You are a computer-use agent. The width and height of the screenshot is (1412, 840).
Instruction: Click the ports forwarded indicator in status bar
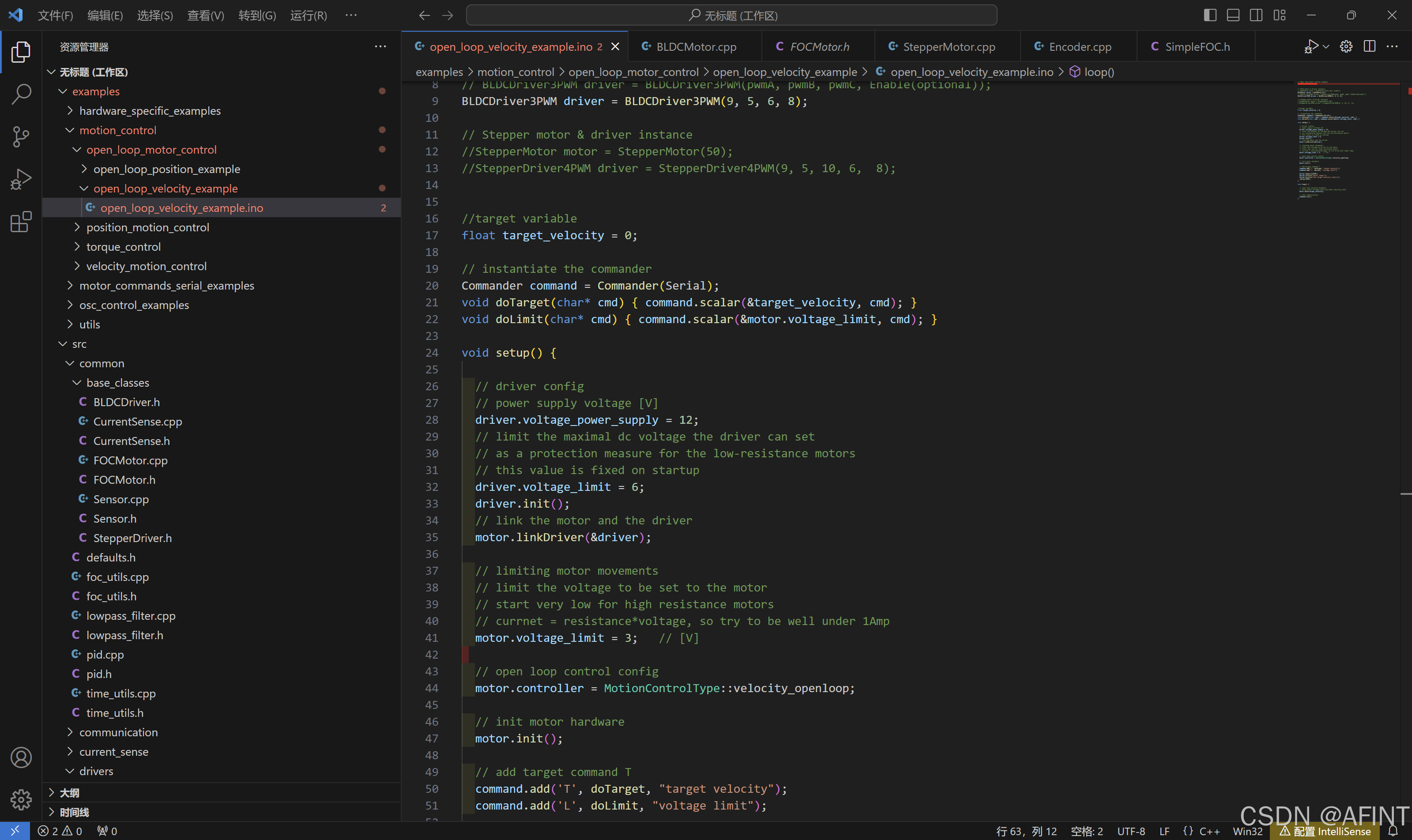point(107,831)
